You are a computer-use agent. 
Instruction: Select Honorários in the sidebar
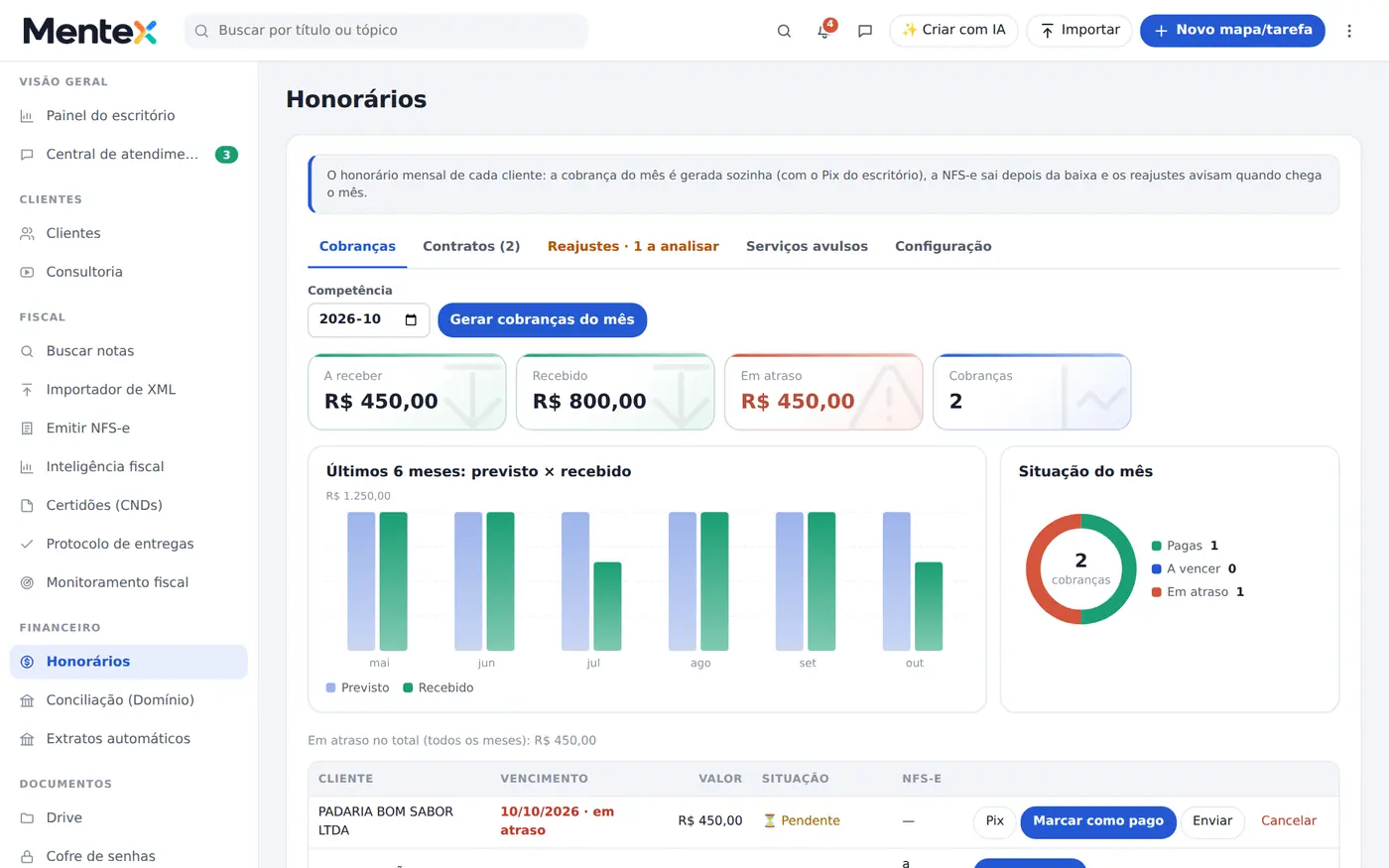(129, 662)
